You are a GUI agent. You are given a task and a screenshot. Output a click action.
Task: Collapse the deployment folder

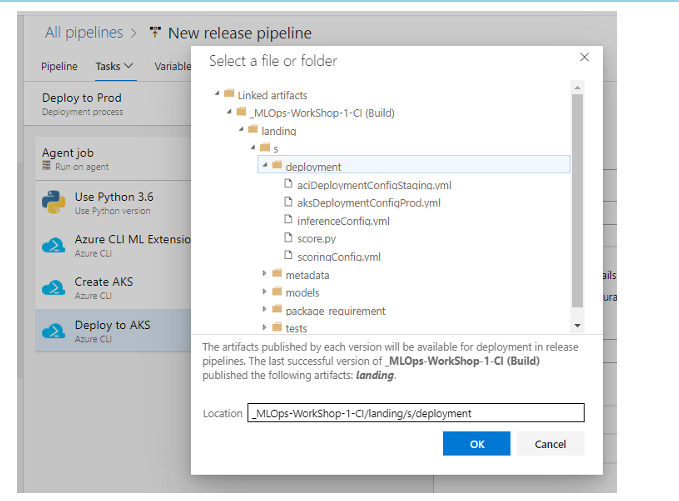(264, 166)
